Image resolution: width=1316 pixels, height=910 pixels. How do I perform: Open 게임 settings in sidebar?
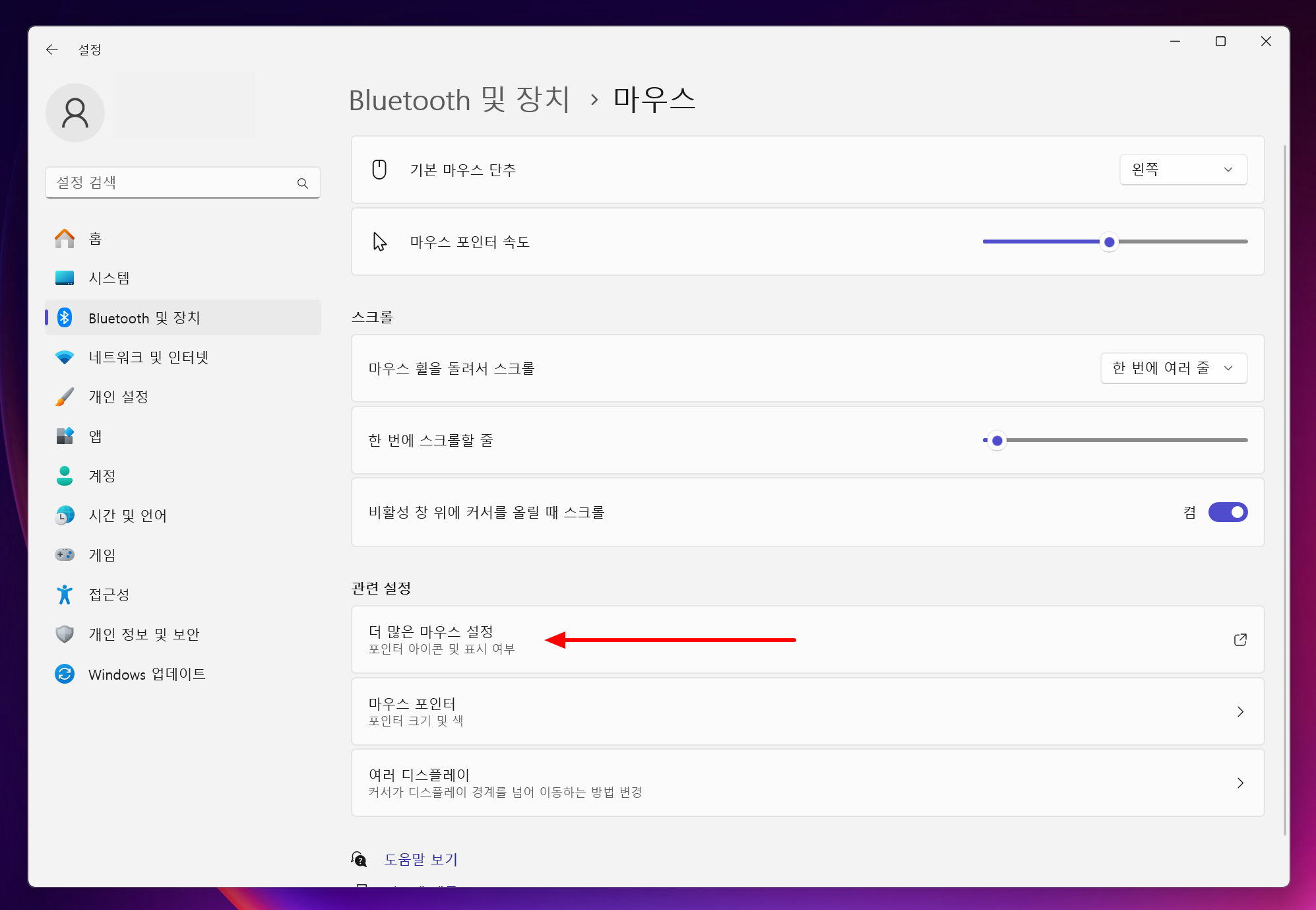tap(102, 555)
